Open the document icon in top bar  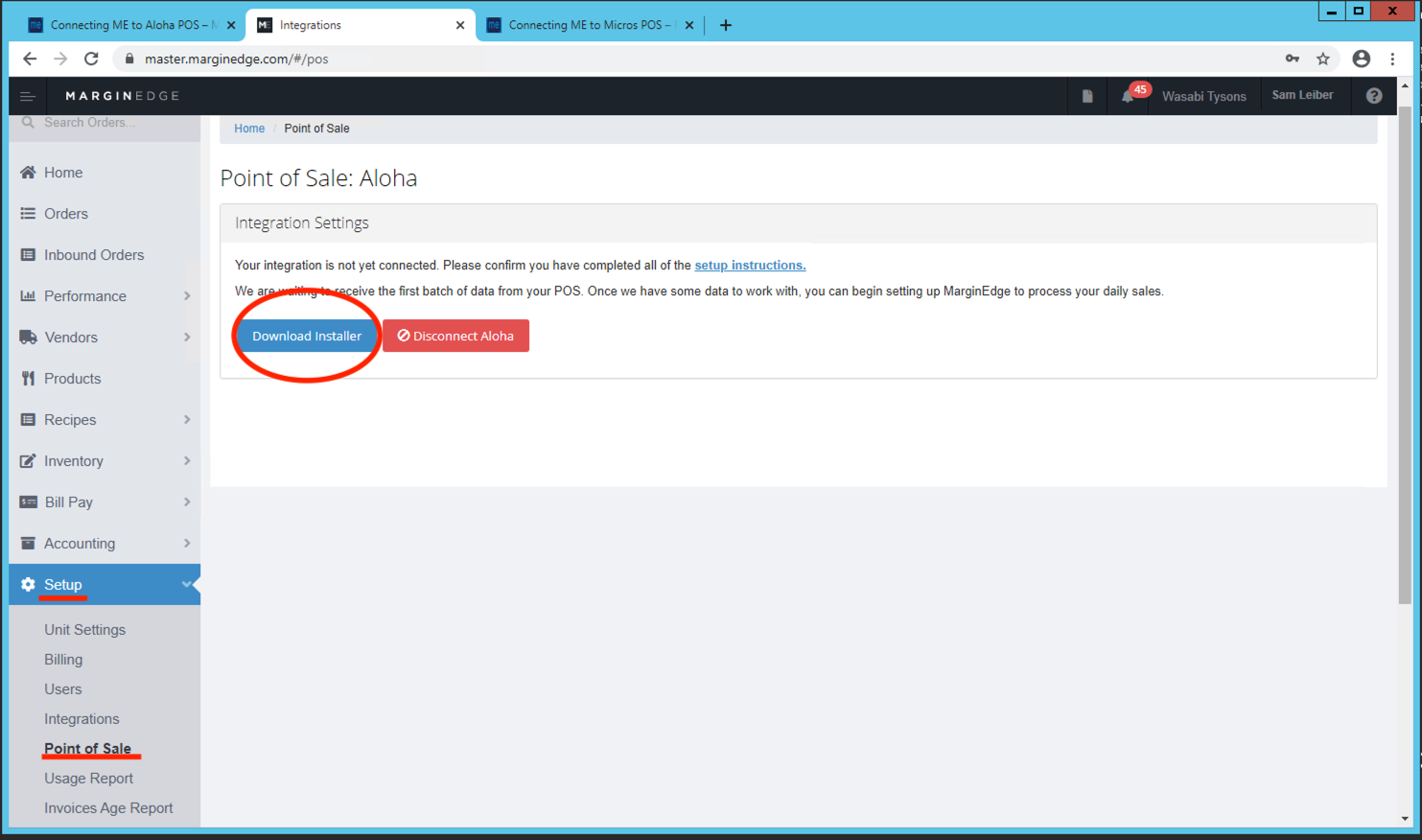point(1087,96)
